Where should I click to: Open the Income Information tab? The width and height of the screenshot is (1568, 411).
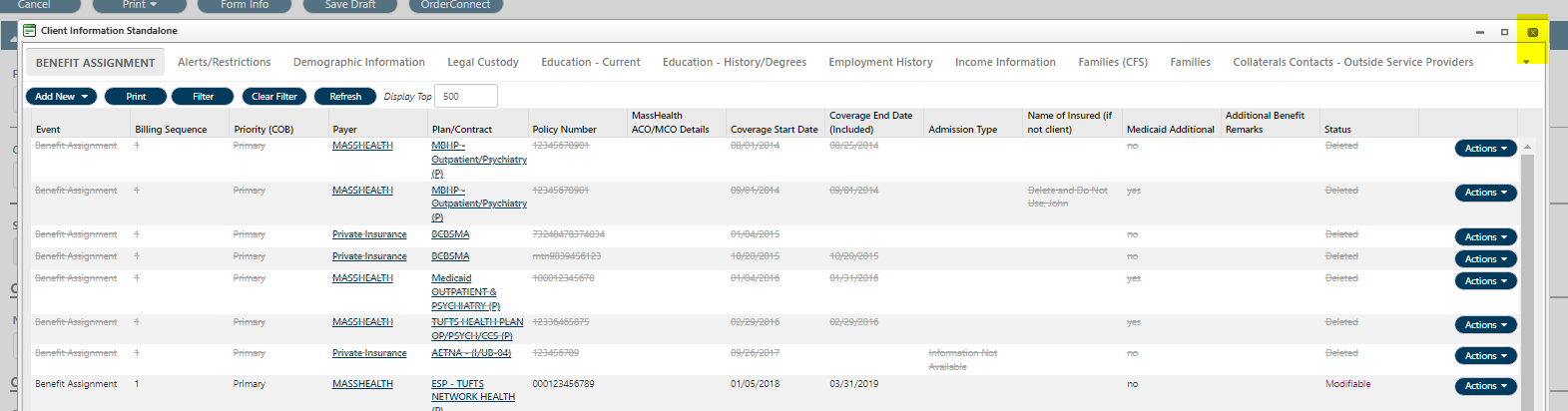(x=1005, y=62)
